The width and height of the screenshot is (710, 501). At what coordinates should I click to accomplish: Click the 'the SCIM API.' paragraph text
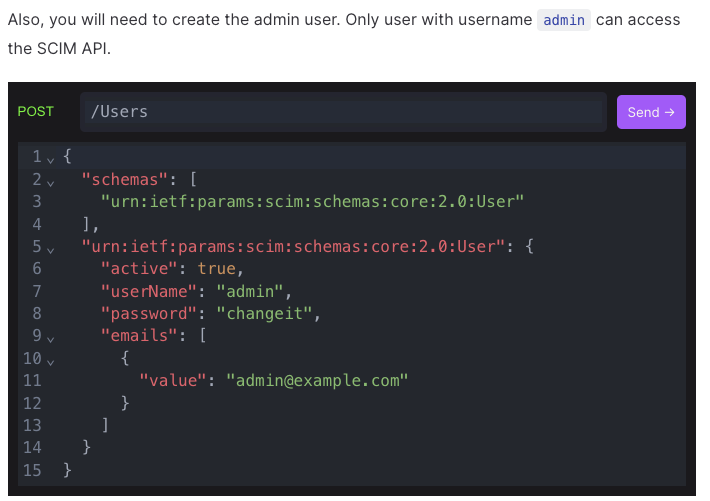point(59,48)
